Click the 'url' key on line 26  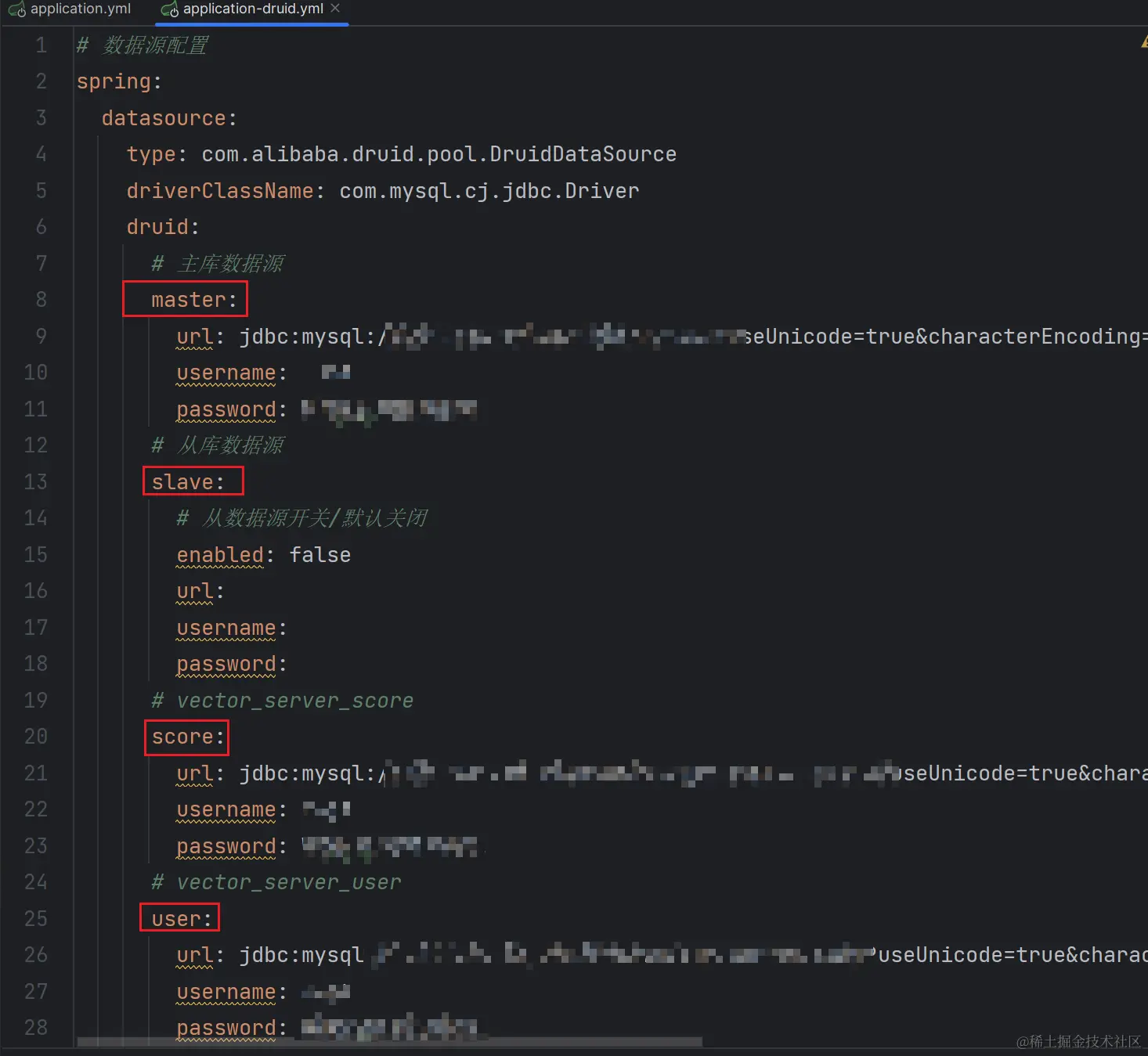[x=195, y=955]
